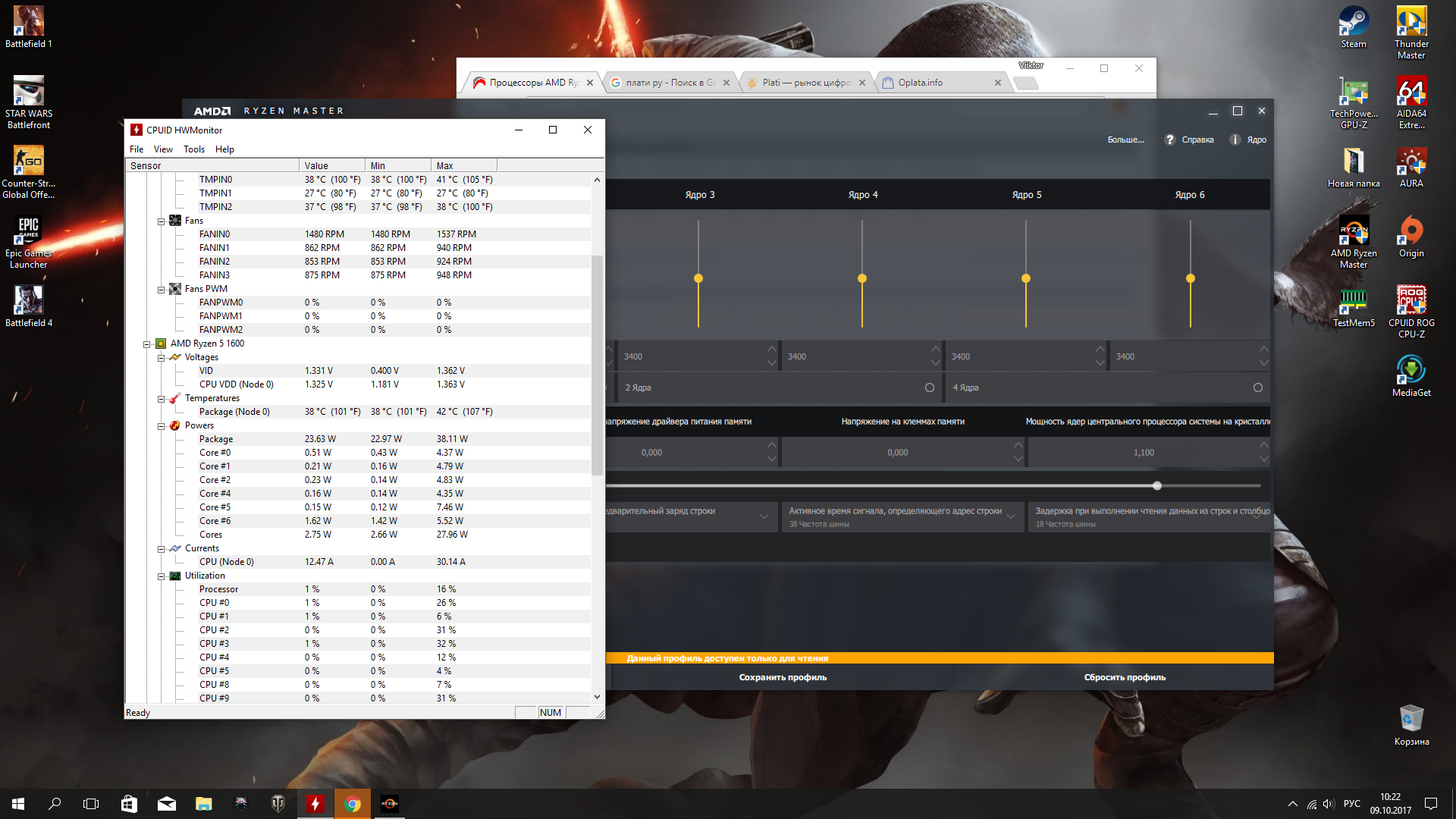Open the AIDA64 Extreme desktop icon
This screenshot has height=819, width=1456.
click(1410, 93)
